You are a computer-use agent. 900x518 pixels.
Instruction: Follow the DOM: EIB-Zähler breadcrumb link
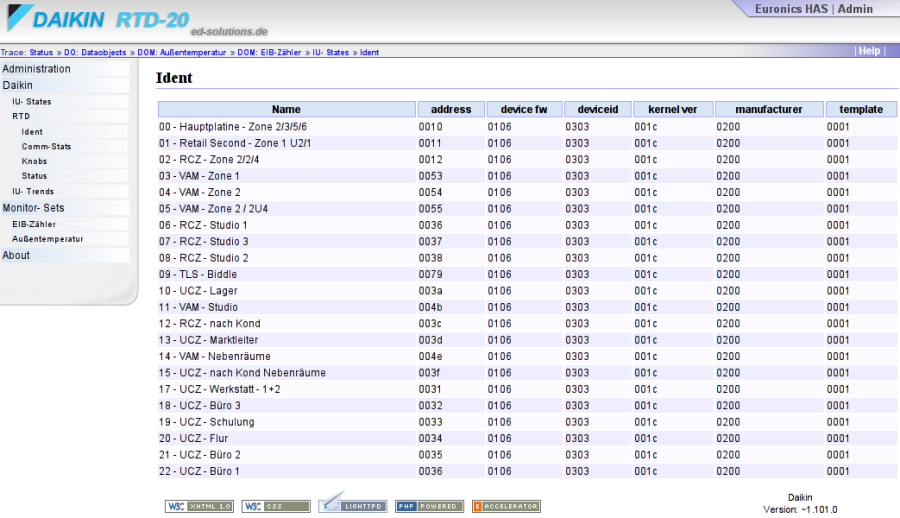pos(269,52)
